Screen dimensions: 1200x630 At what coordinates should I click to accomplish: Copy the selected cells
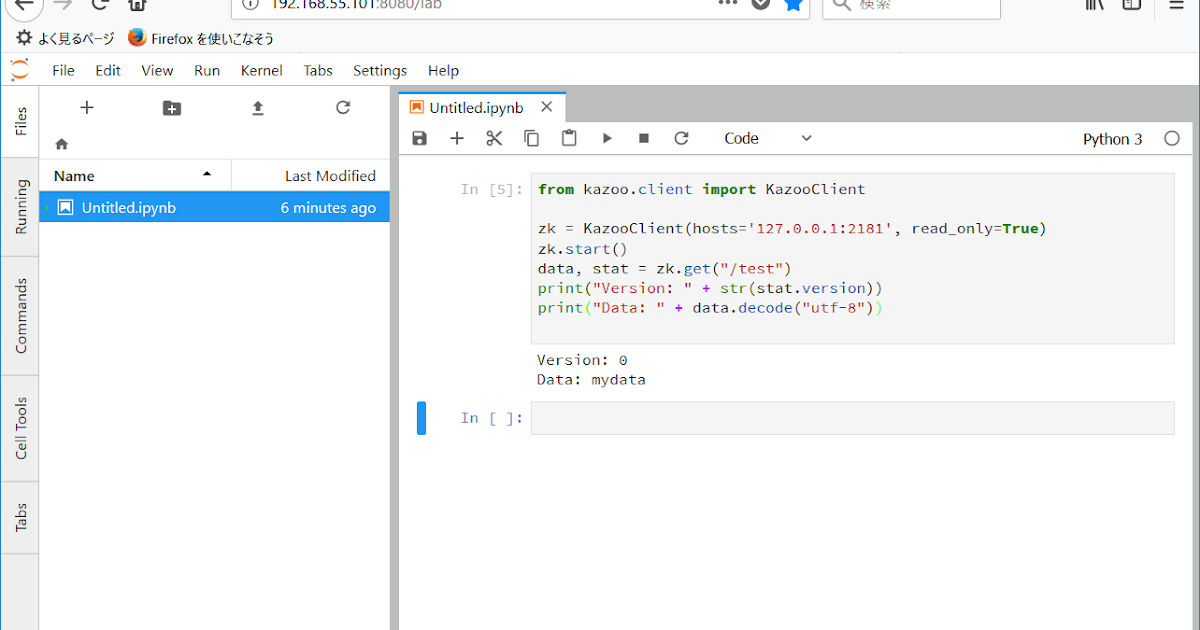click(x=531, y=138)
